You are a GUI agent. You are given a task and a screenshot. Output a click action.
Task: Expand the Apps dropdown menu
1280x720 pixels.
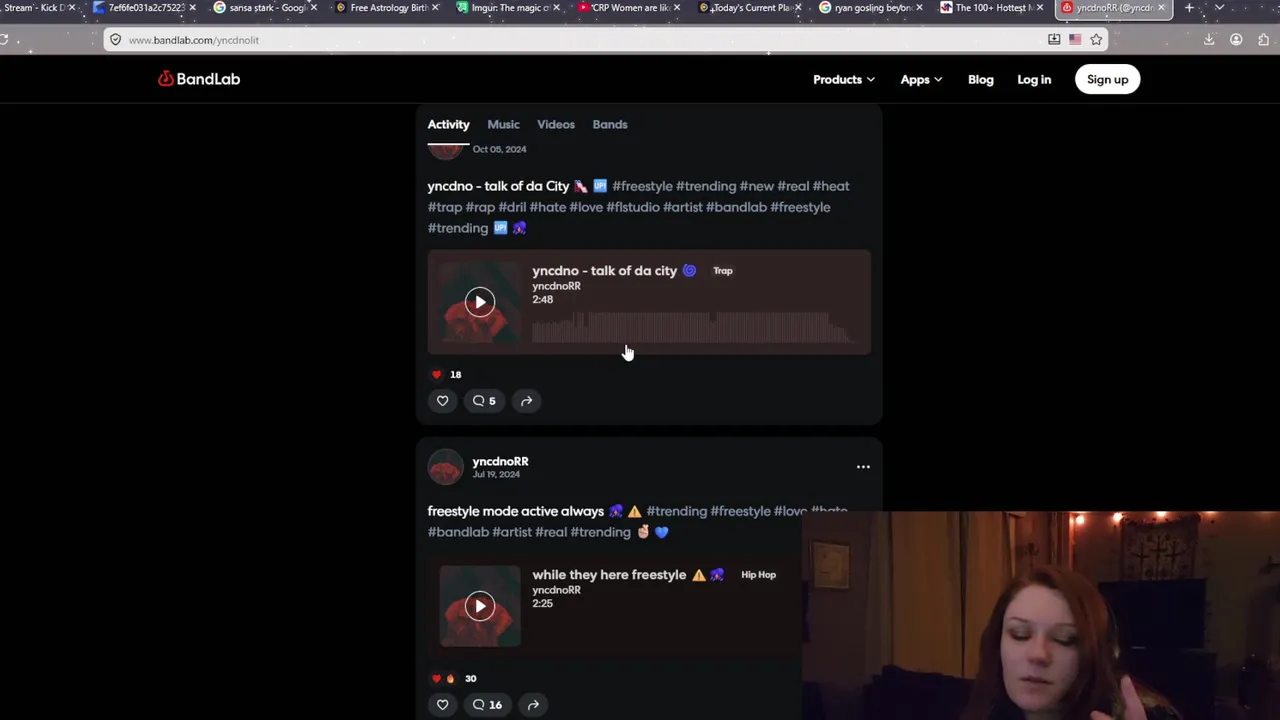pyautogui.click(x=920, y=80)
